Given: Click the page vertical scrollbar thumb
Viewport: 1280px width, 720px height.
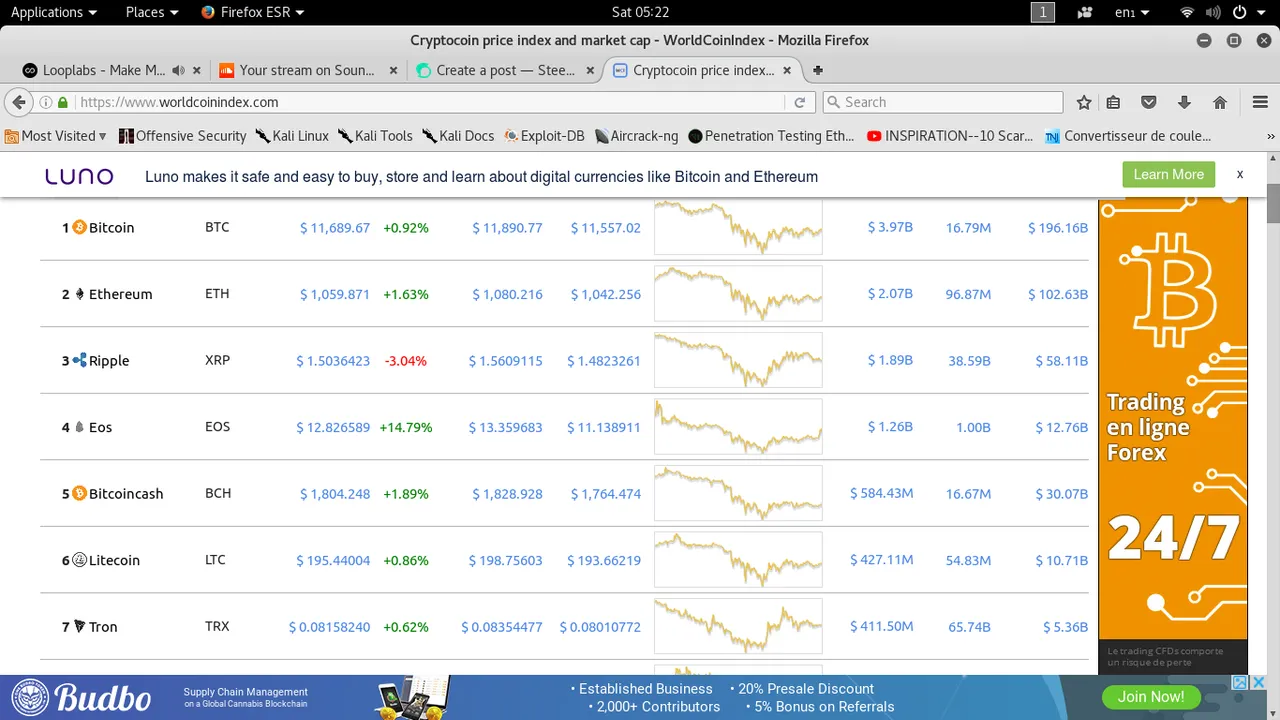Looking at the screenshot, I should (x=1273, y=204).
